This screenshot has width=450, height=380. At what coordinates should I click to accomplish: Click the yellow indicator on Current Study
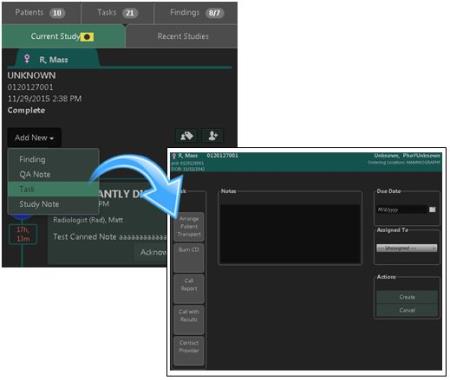pos(87,37)
